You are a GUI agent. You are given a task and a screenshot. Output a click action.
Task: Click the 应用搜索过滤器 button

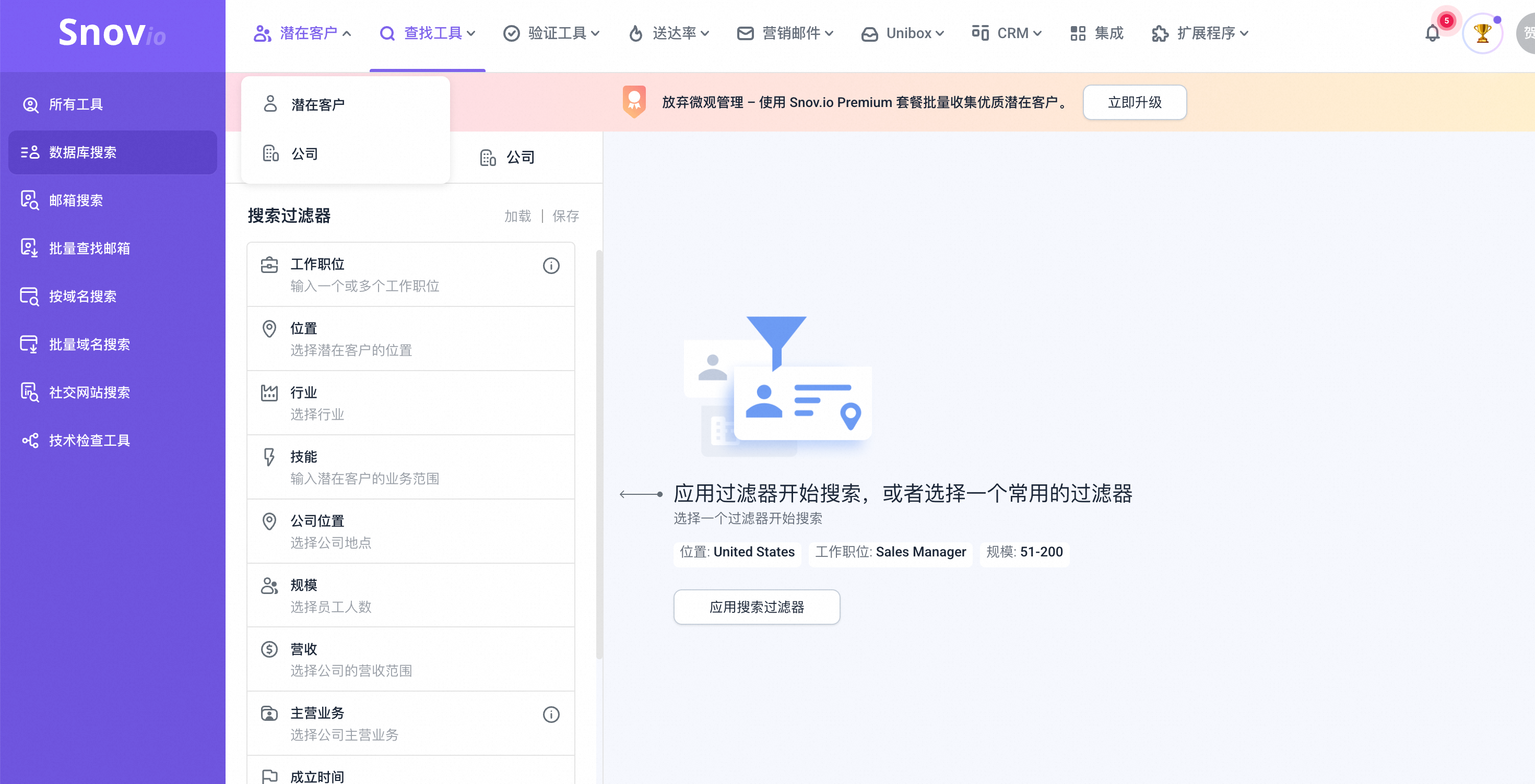[757, 607]
